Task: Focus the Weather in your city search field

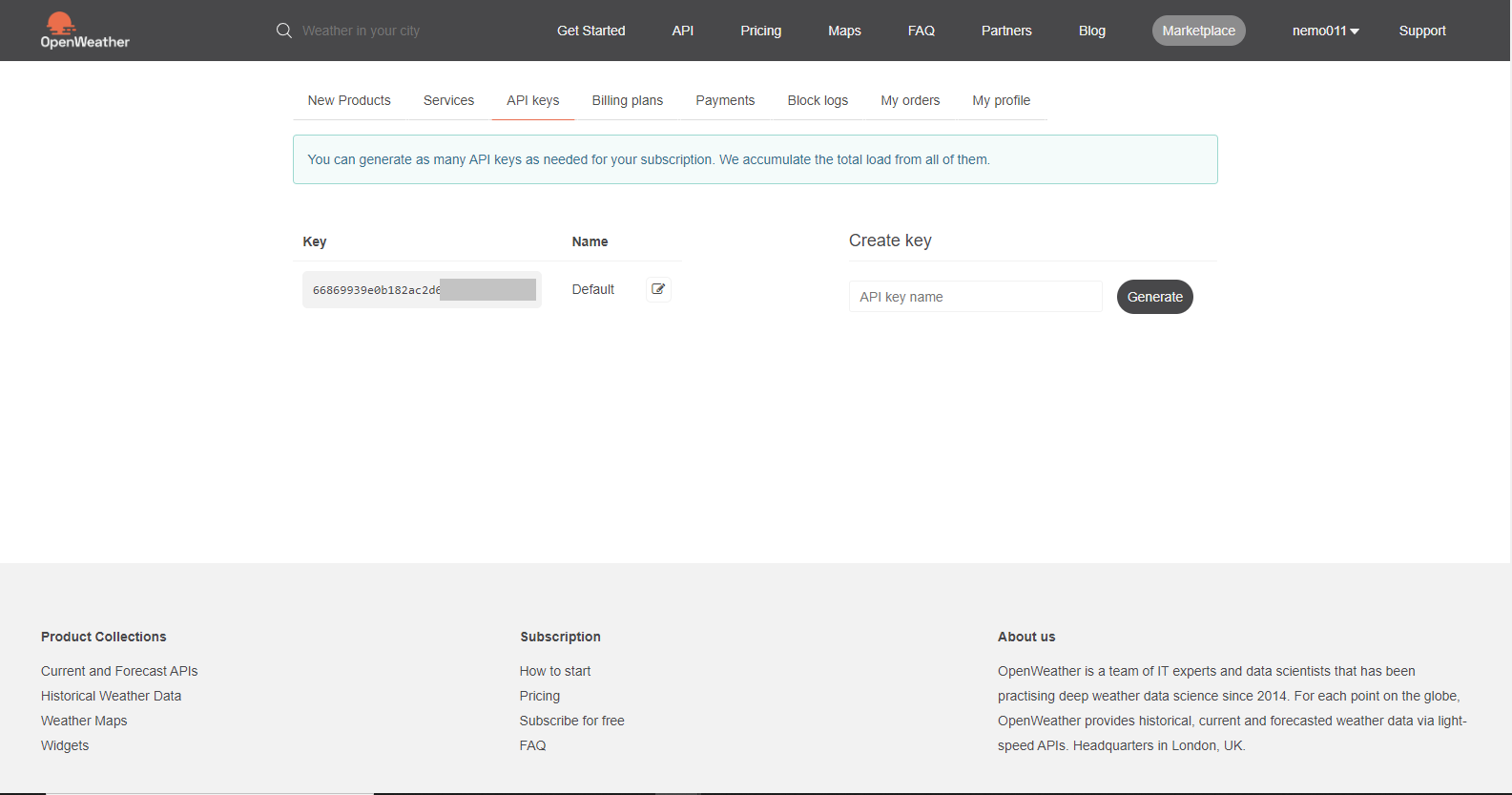Action: 361,31
